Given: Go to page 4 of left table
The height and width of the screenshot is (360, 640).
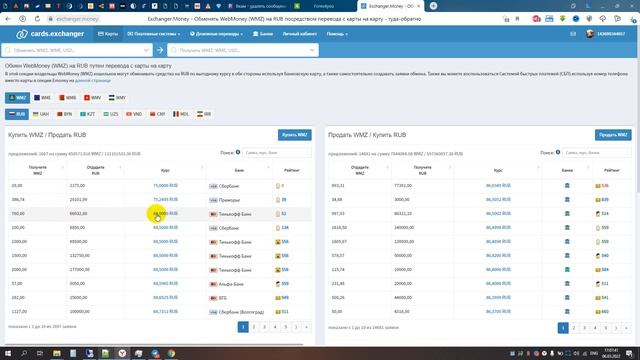Looking at the screenshot, I should [275, 327].
